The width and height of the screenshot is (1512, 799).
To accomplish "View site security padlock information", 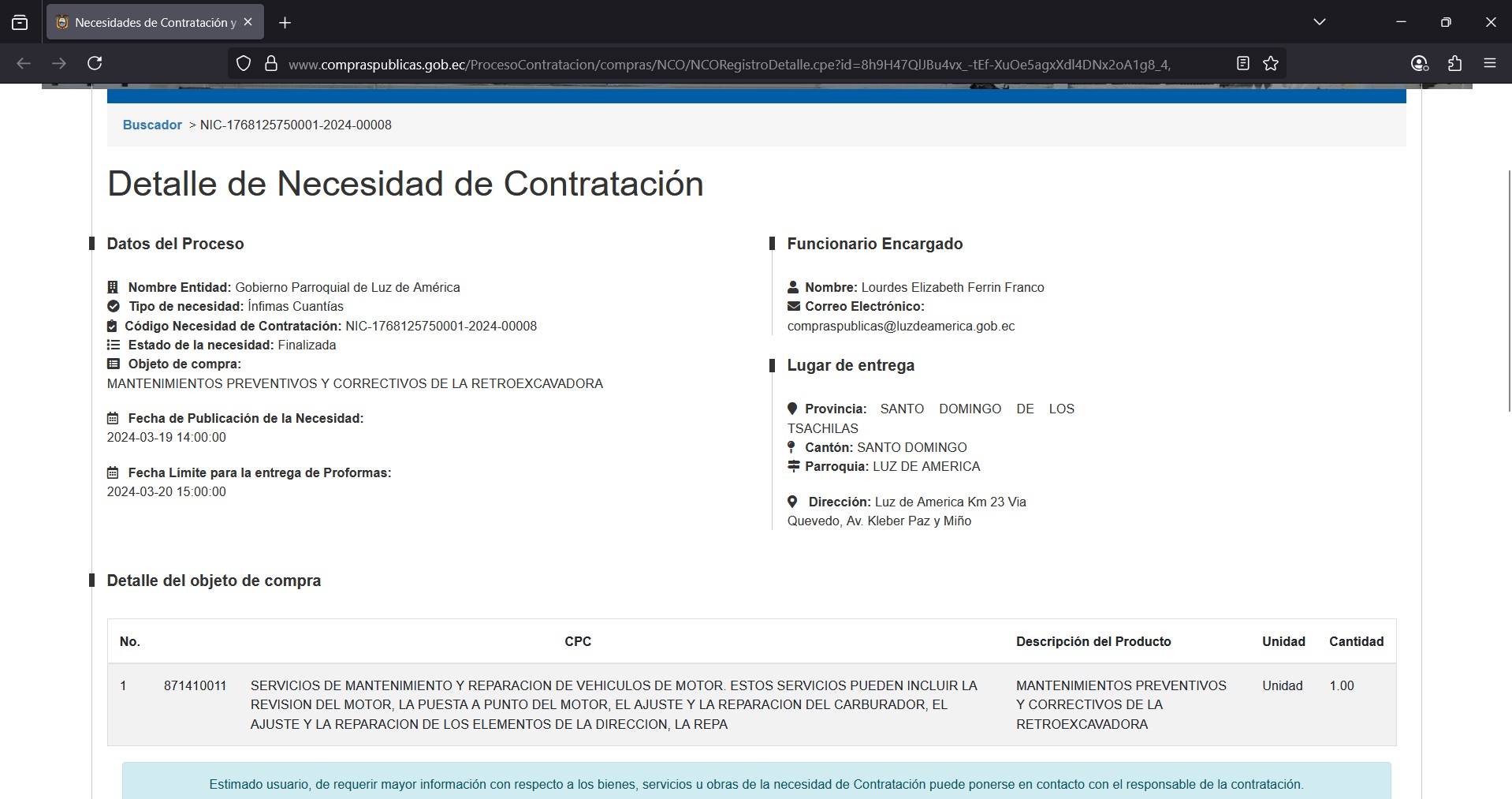I will [x=271, y=64].
